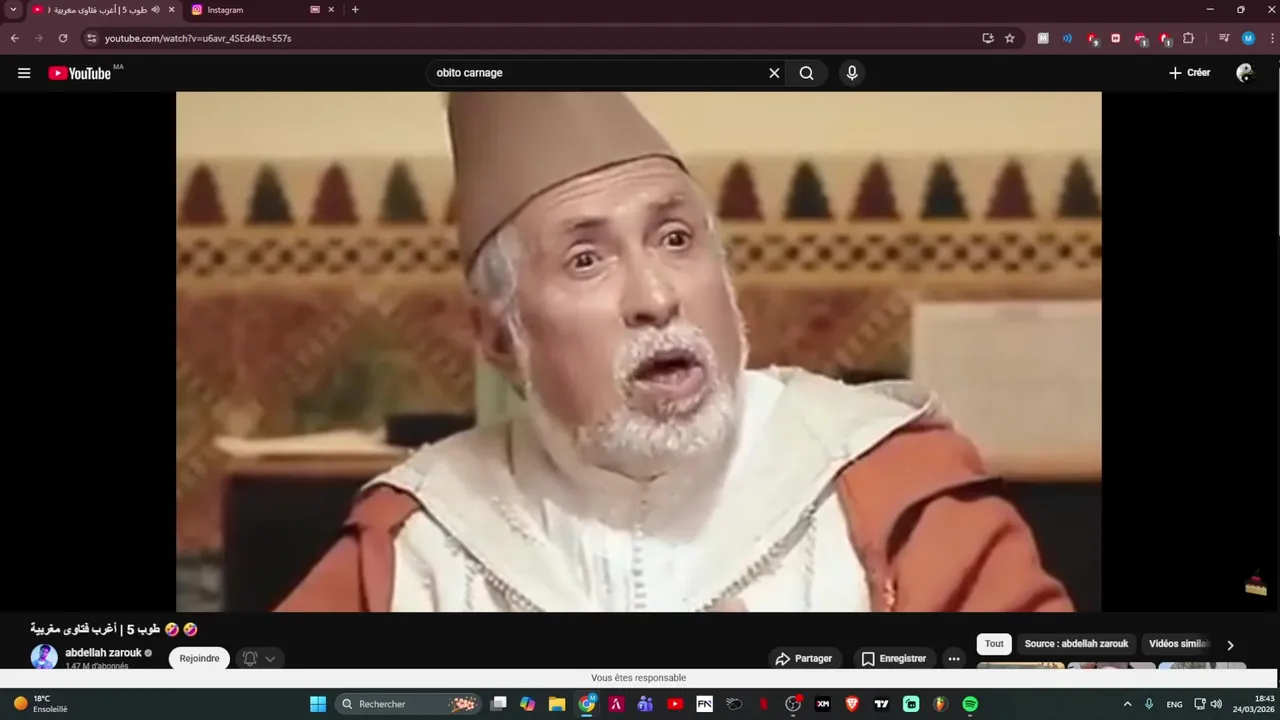Open the Extensions puzzle-piece menu
1280x720 pixels.
pyautogui.click(x=1188, y=38)
